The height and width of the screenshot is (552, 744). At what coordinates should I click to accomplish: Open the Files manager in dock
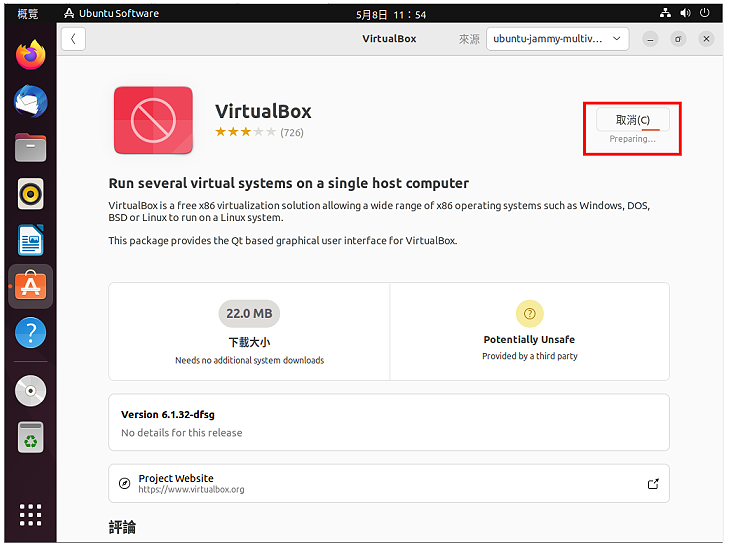click(30, 148)
